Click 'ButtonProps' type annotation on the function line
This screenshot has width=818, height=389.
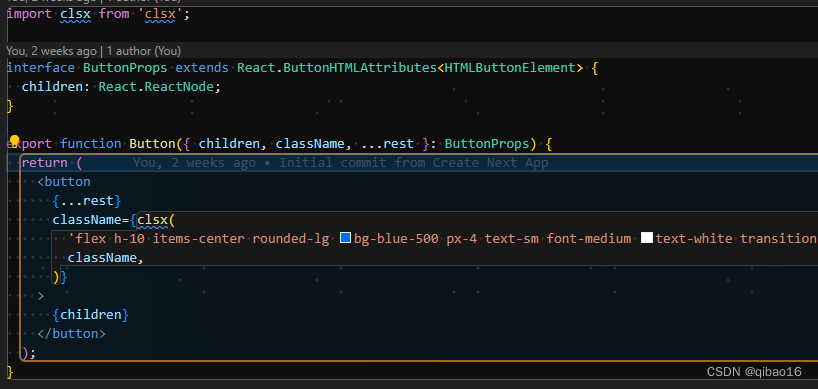point(487,143)
